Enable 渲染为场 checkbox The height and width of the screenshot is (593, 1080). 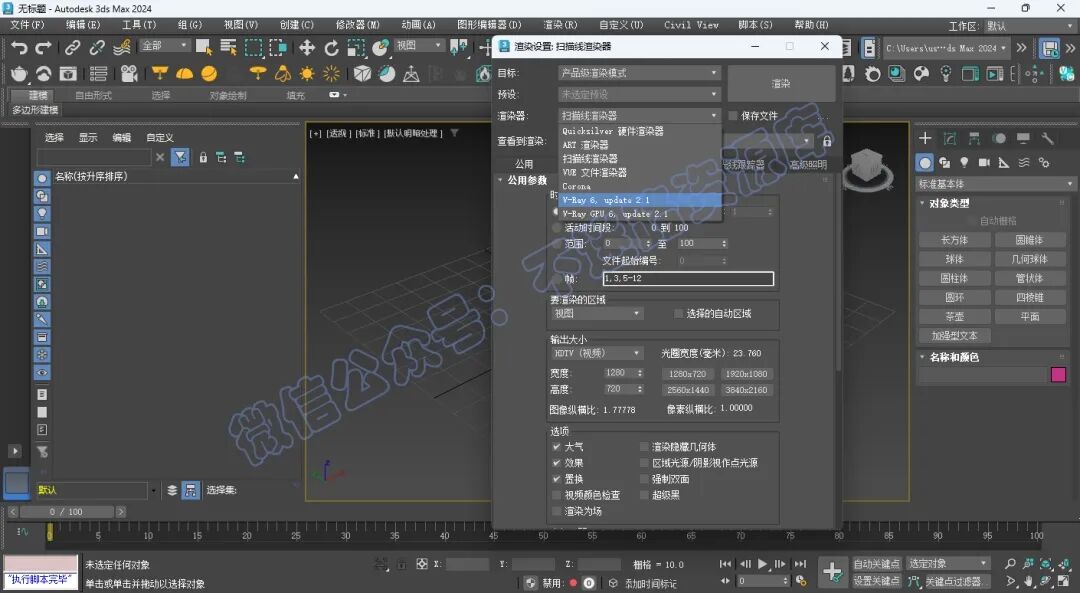[557, 511]
